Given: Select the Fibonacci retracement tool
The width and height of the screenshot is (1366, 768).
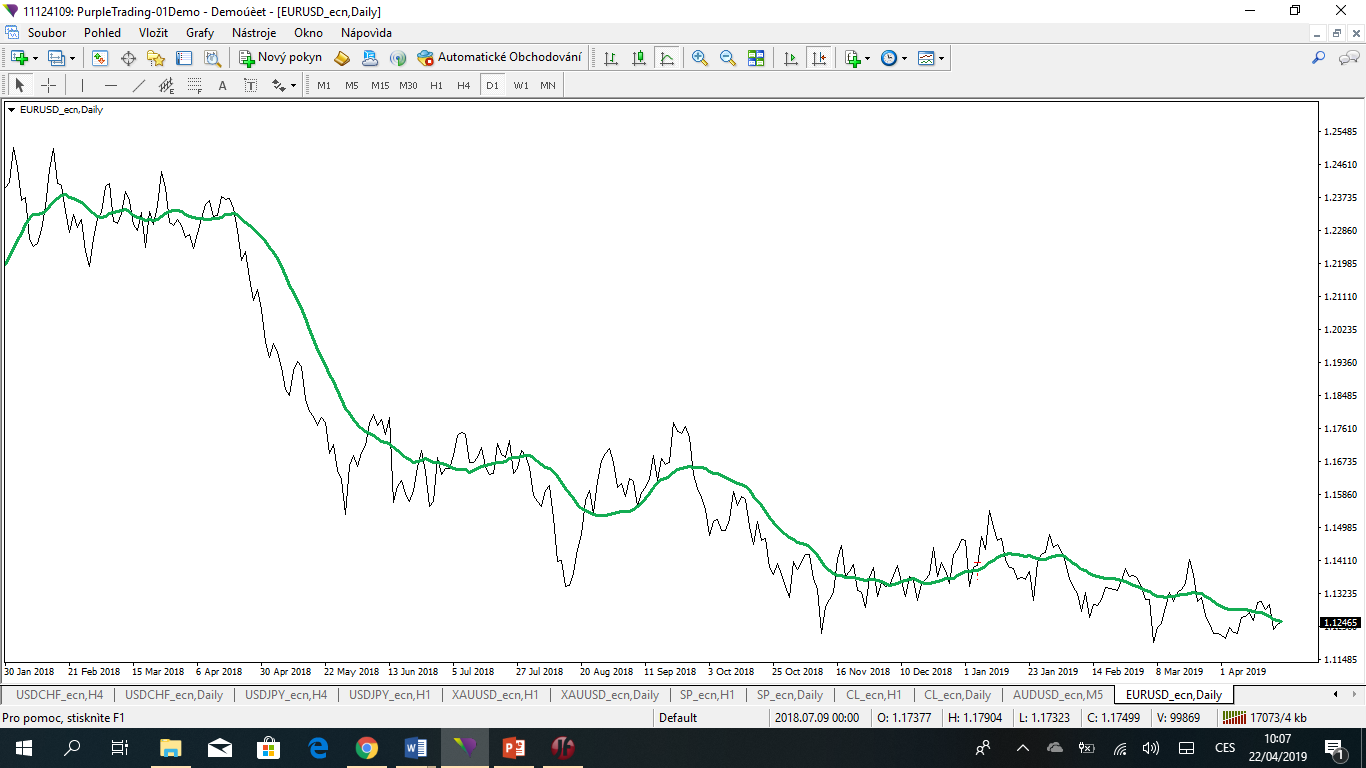Looking at the screenshot, I should tap(193, 85).
